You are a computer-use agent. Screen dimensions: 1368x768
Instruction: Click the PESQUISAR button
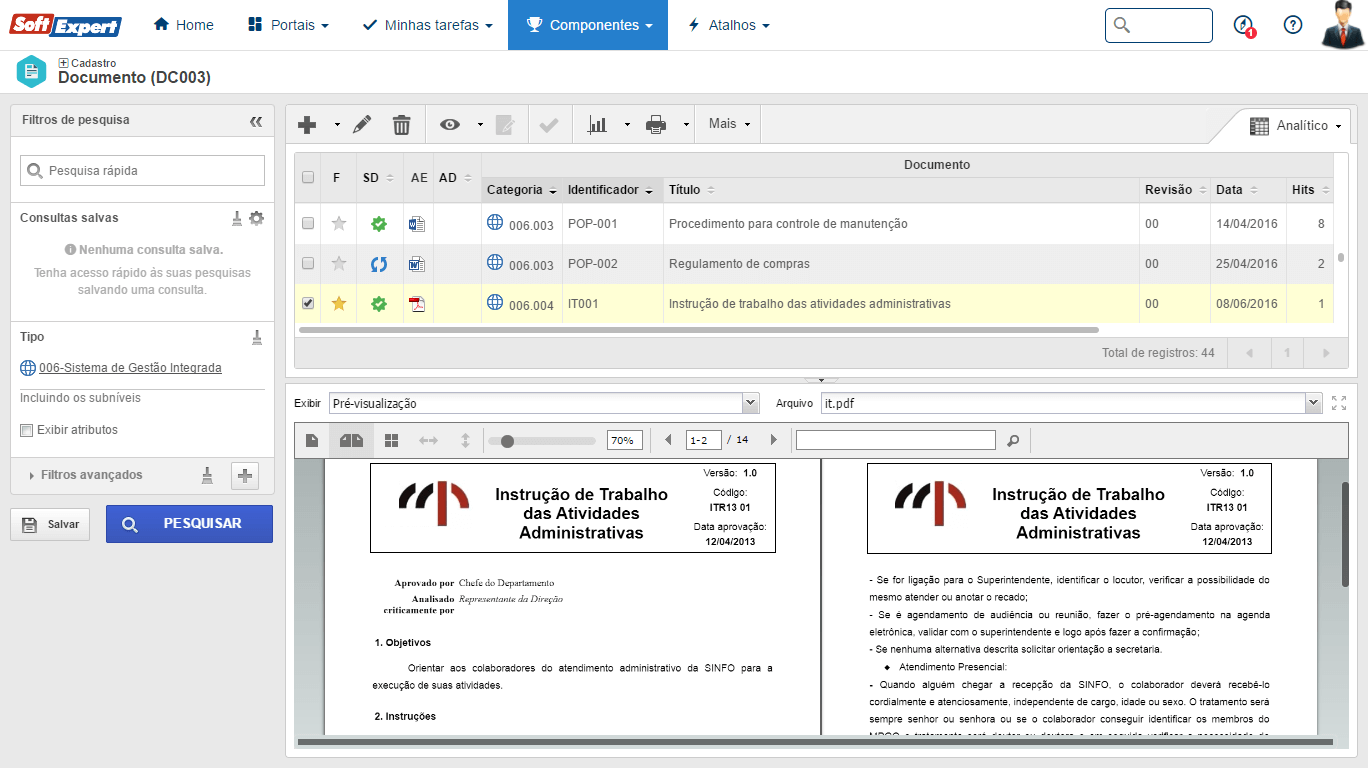[189, 524]
